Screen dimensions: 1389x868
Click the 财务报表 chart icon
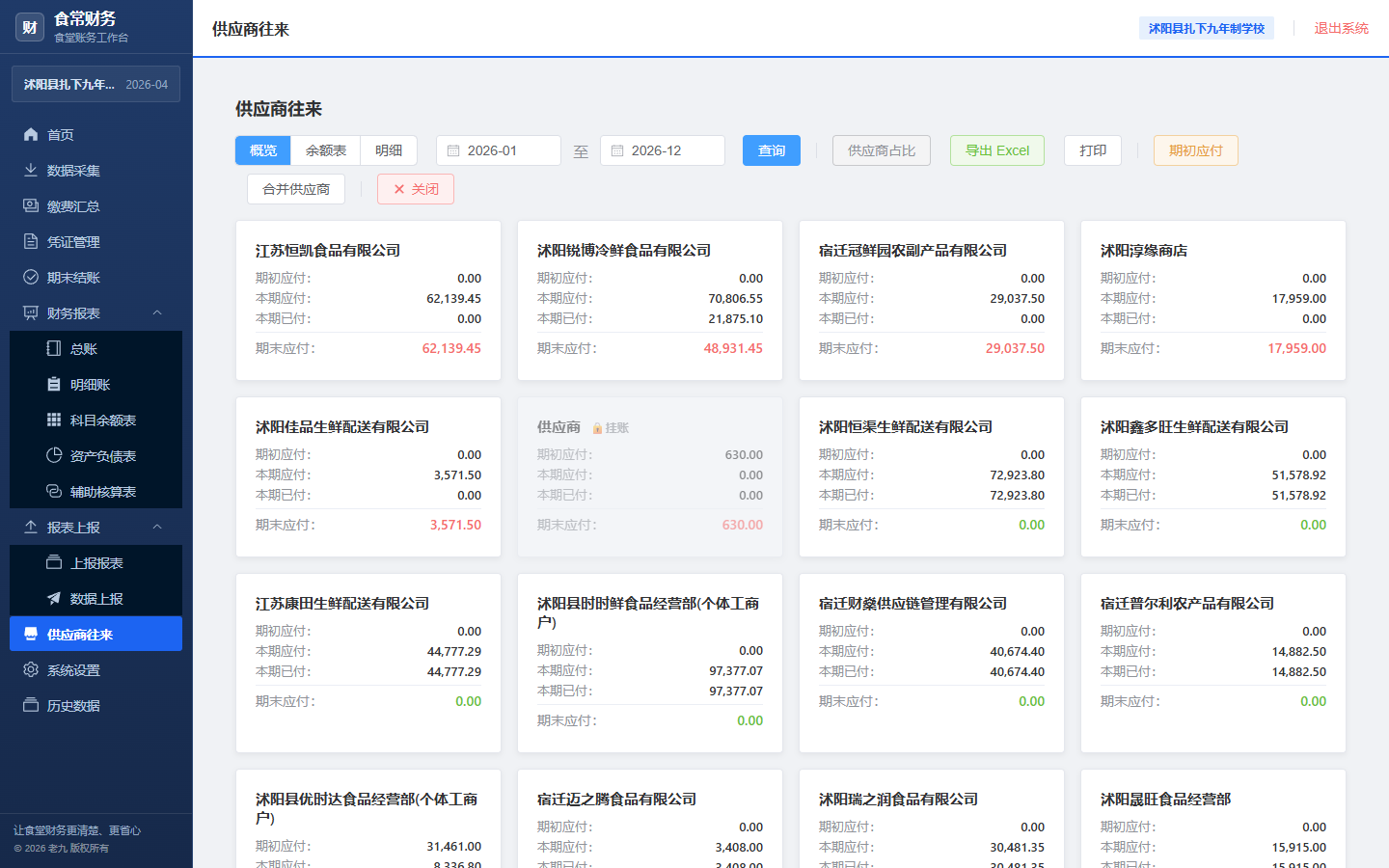[31, 313]
